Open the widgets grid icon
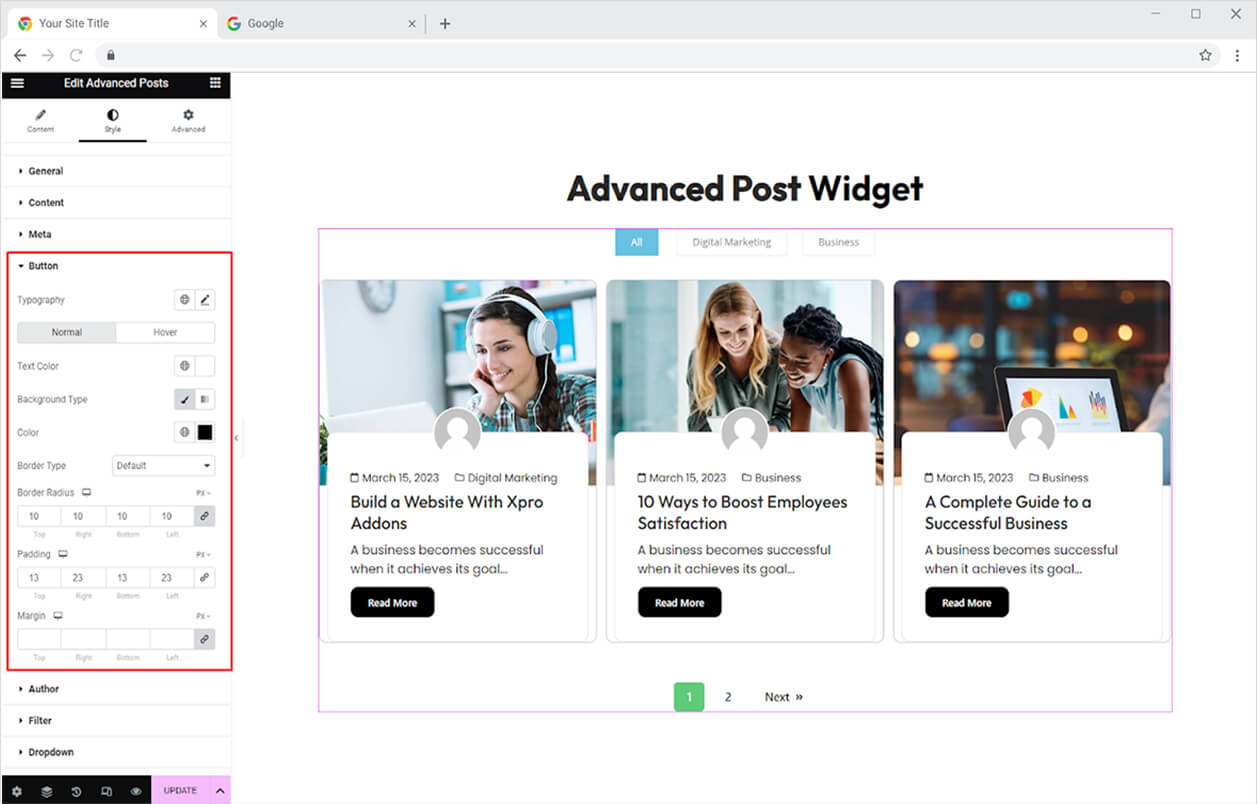 (x=215, y=83)
